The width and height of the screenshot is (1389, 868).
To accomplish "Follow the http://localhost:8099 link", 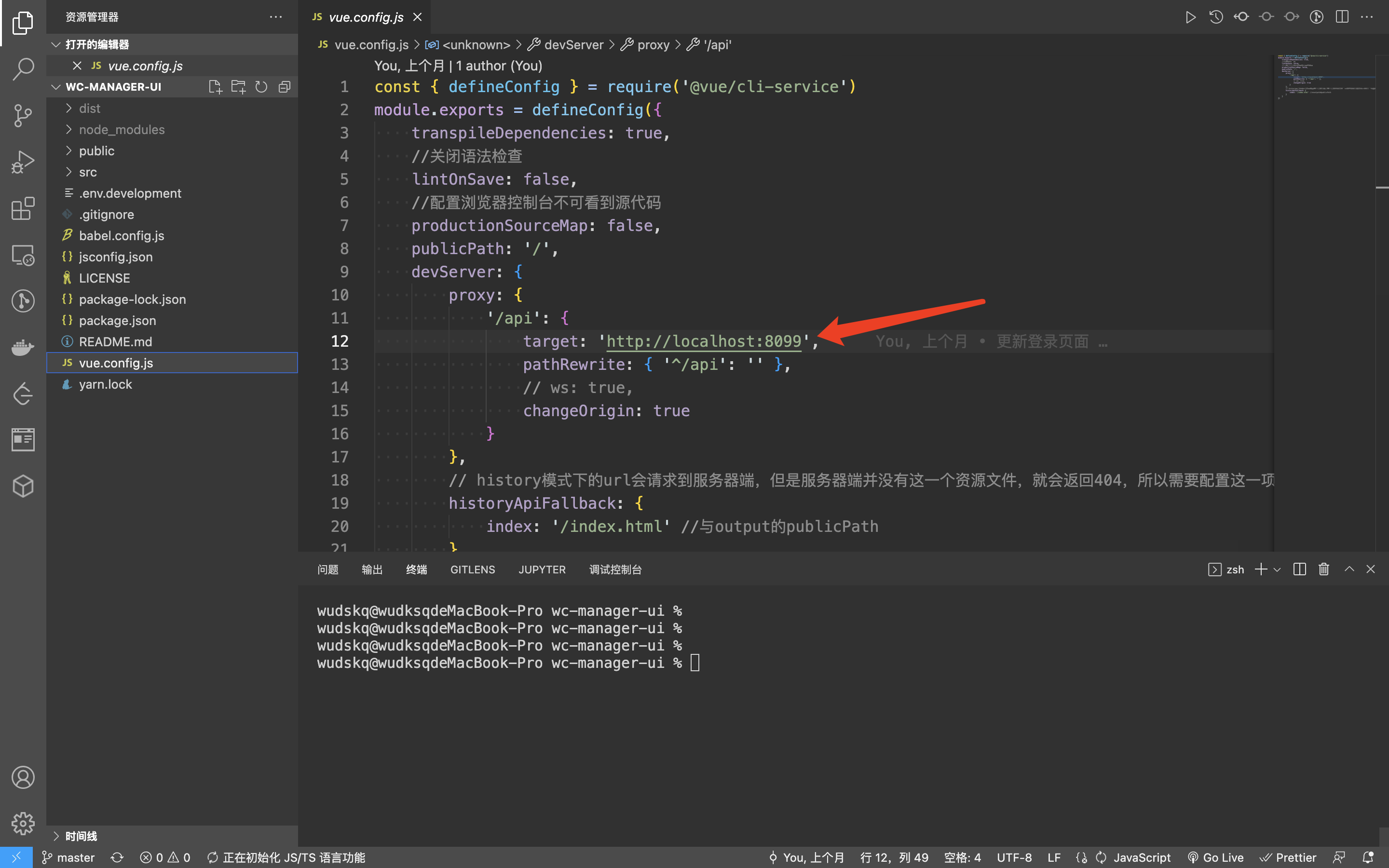I will pyautogui.click(x=704, y=341).
